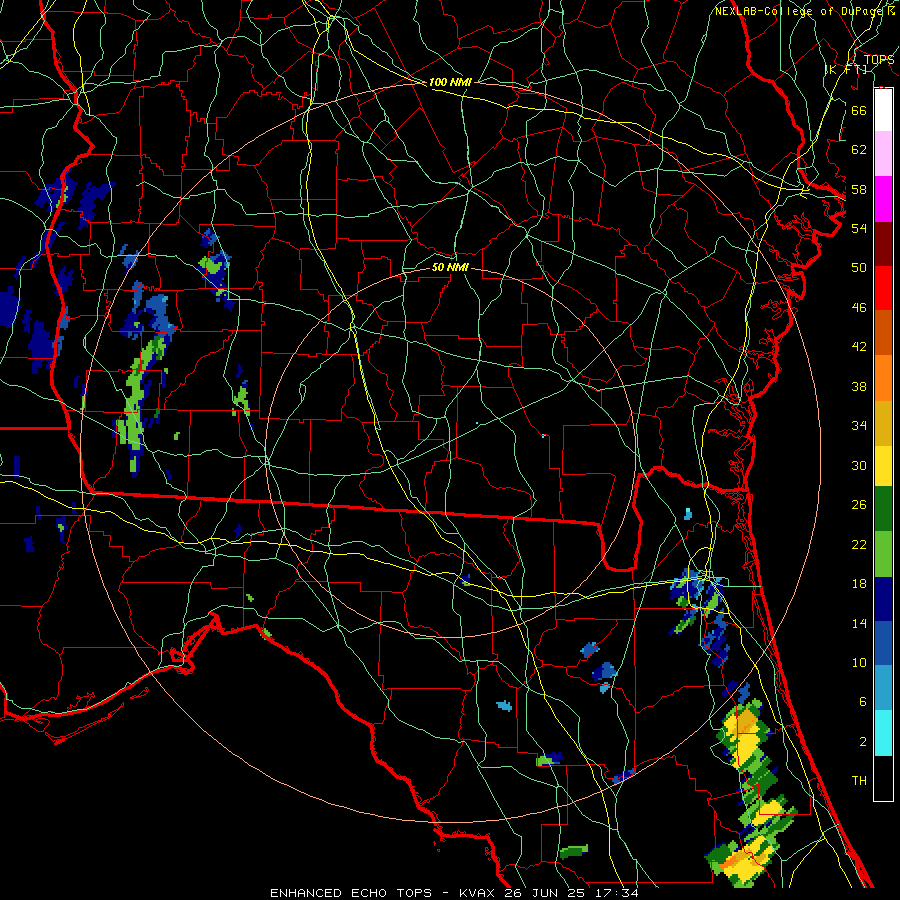This screenshot has width=900, height=900.
Task: Select the light pink legend swatch
Action: [x=883, y=154]
